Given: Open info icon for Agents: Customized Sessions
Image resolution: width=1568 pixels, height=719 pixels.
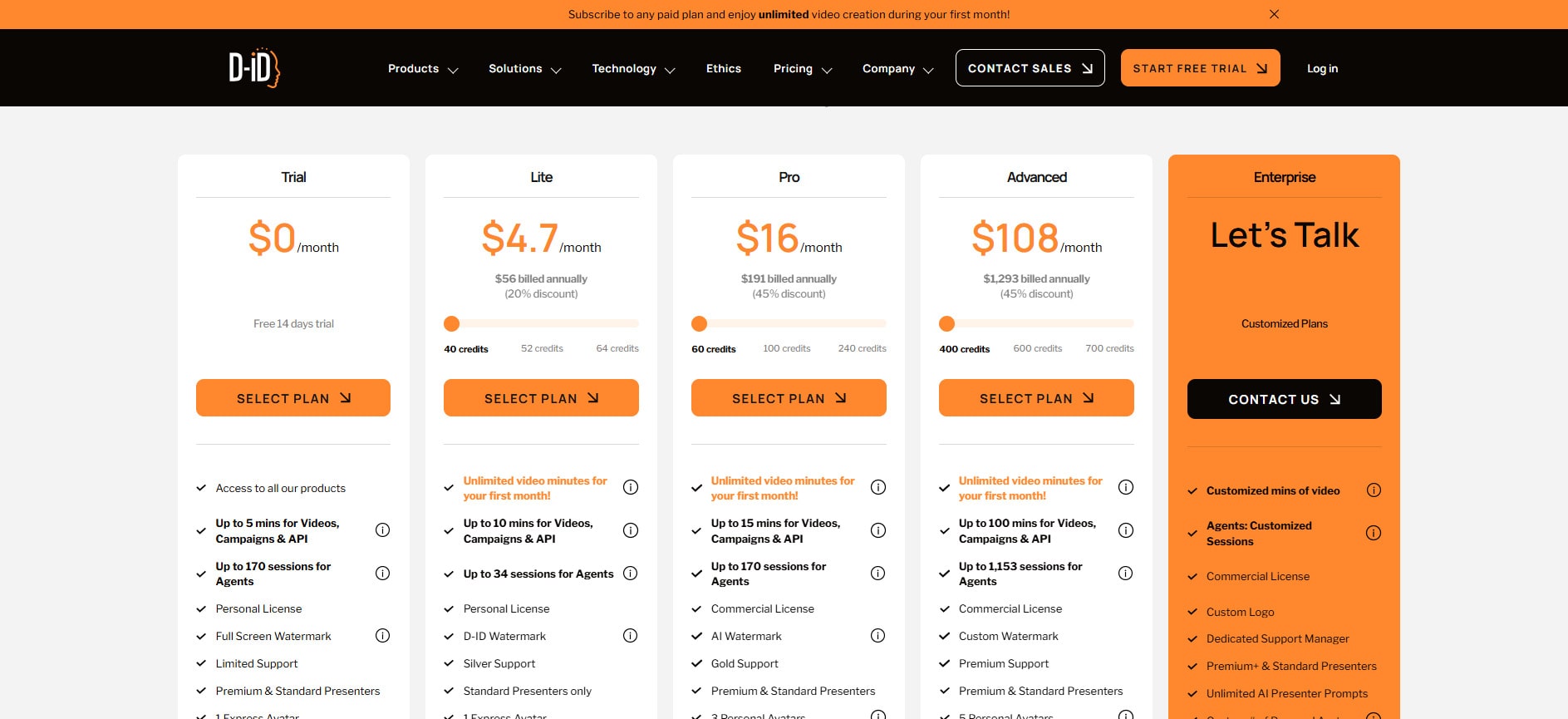Looking at the screenshot, I should click(1374, 533).
